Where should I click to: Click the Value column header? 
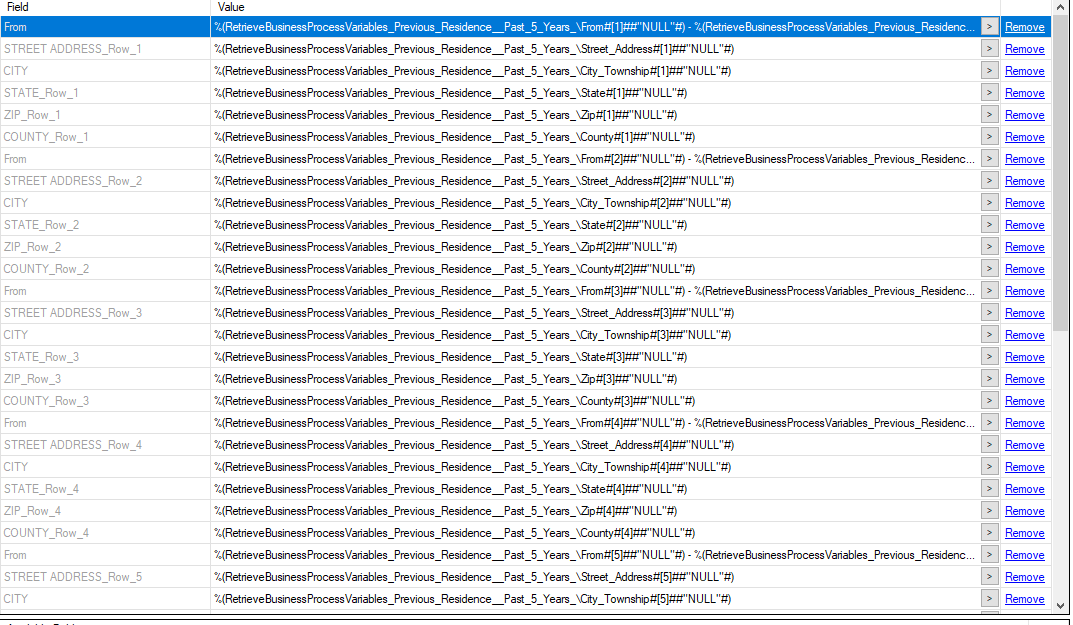(x=606, y=8)
